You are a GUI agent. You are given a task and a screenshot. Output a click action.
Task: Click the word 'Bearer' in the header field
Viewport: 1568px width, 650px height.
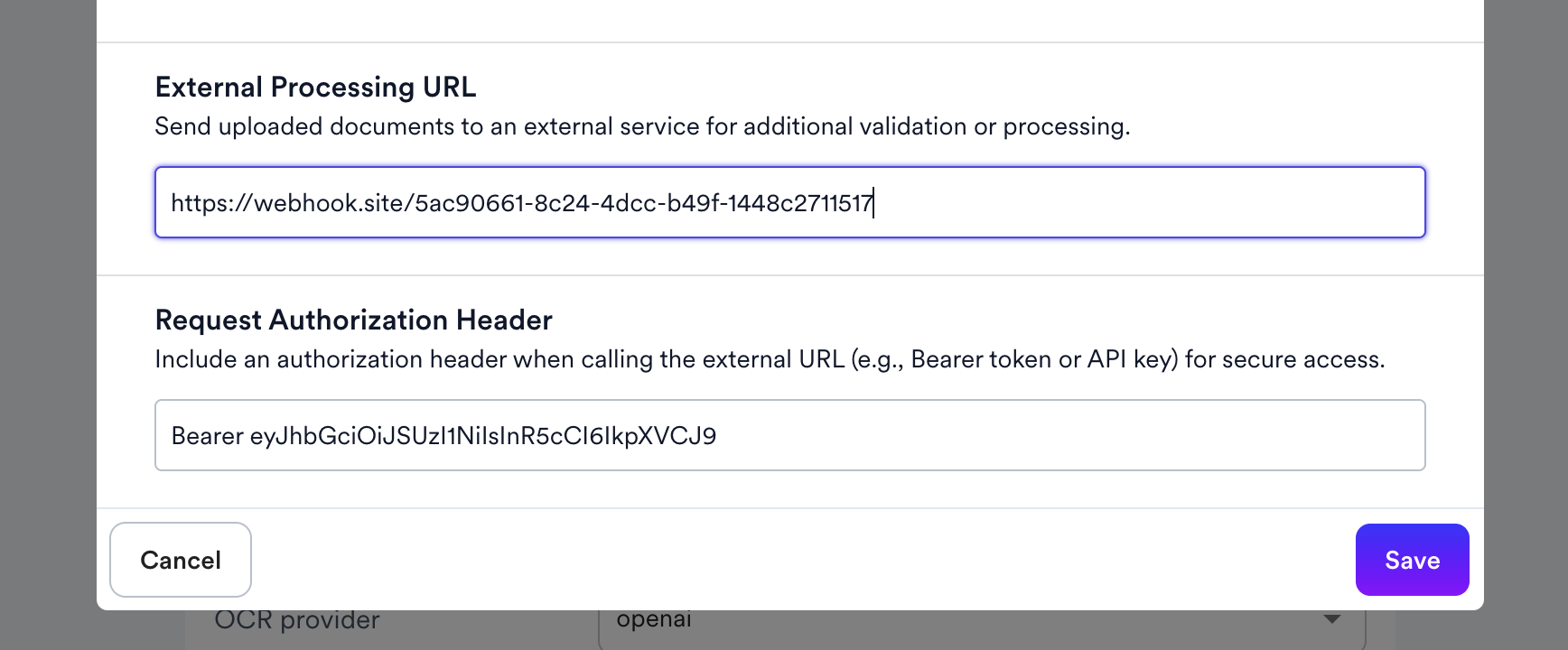coord(207,436)
